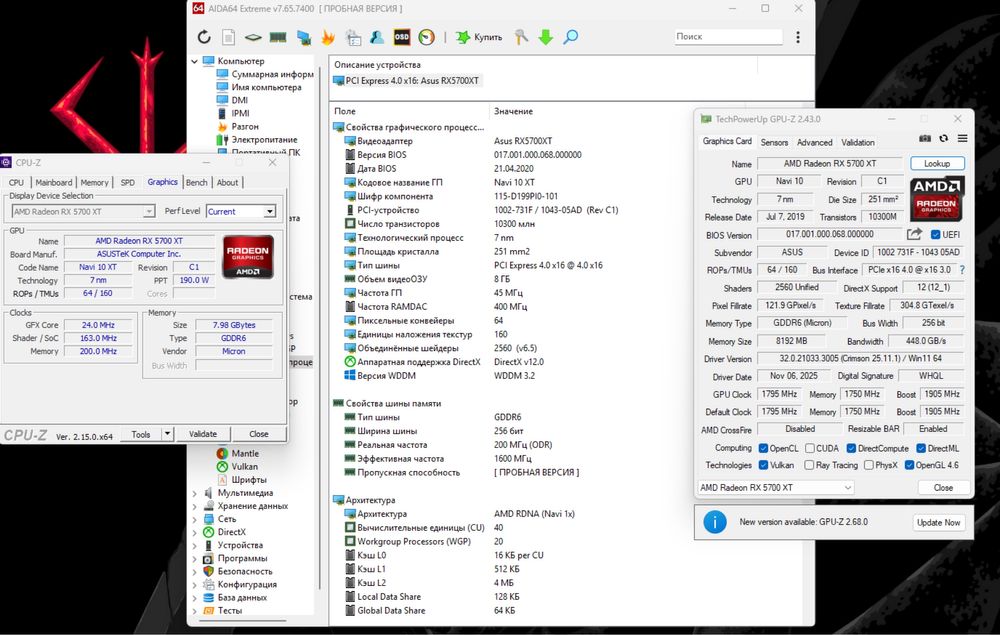This screenshot has height=635, width=1000.
Task: Select the Версия BIOS row in AIDA64
Action: pyautogui.click(x=381, y=155)
